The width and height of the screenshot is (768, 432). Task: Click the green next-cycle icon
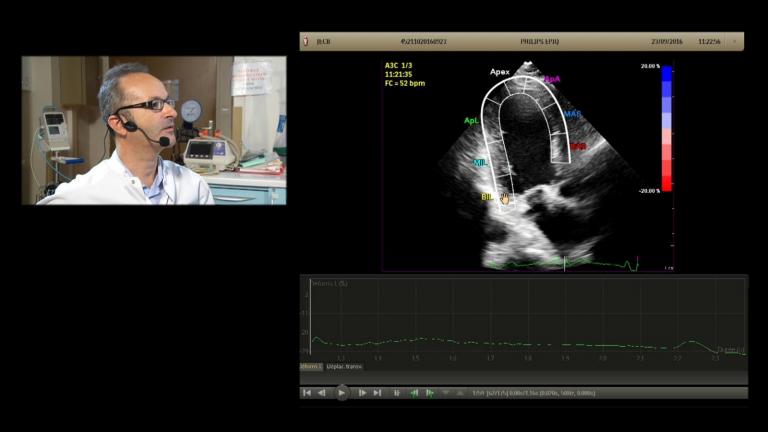point(430,393)
